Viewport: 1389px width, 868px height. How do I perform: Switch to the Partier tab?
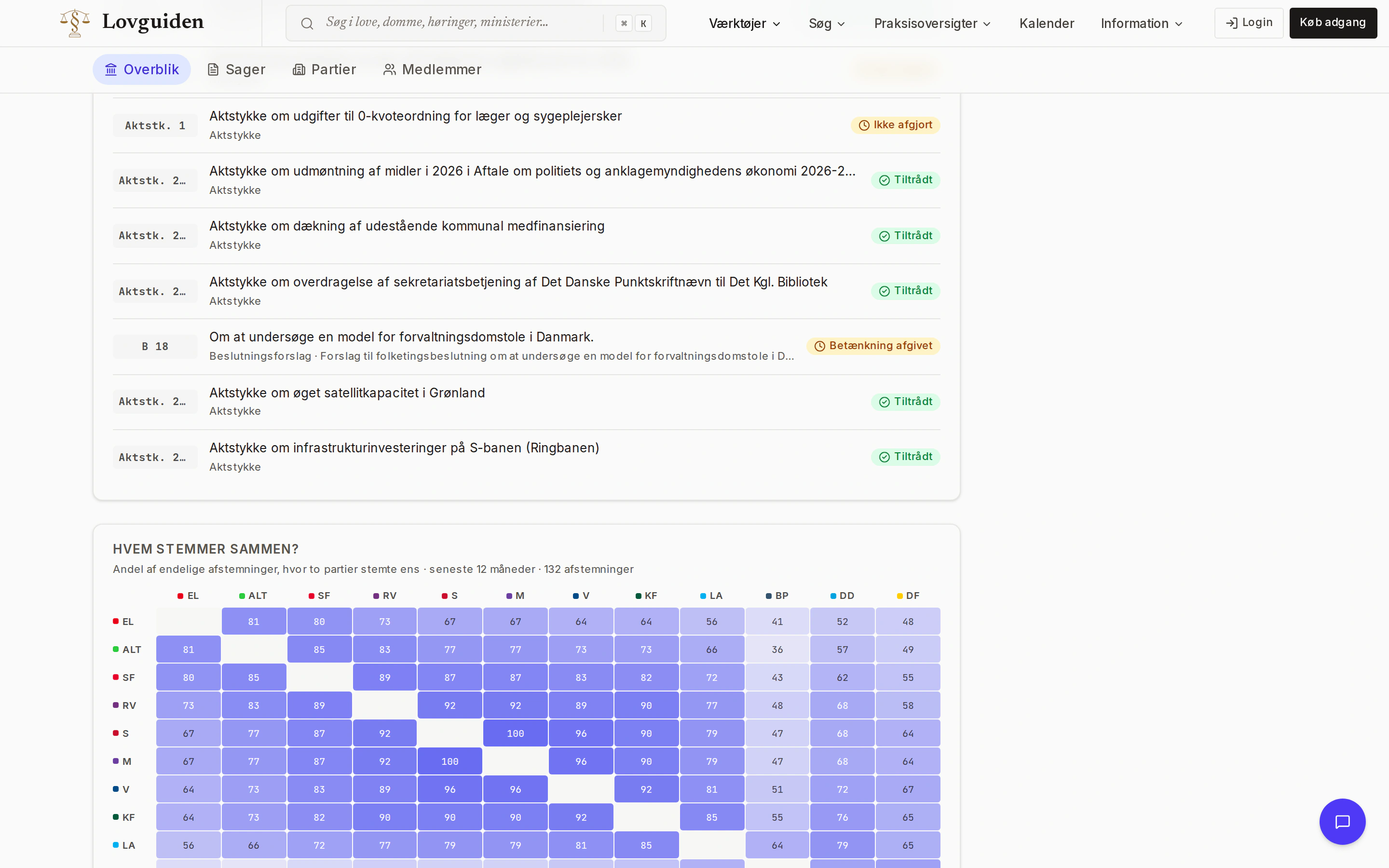click(x=324, y=69)
